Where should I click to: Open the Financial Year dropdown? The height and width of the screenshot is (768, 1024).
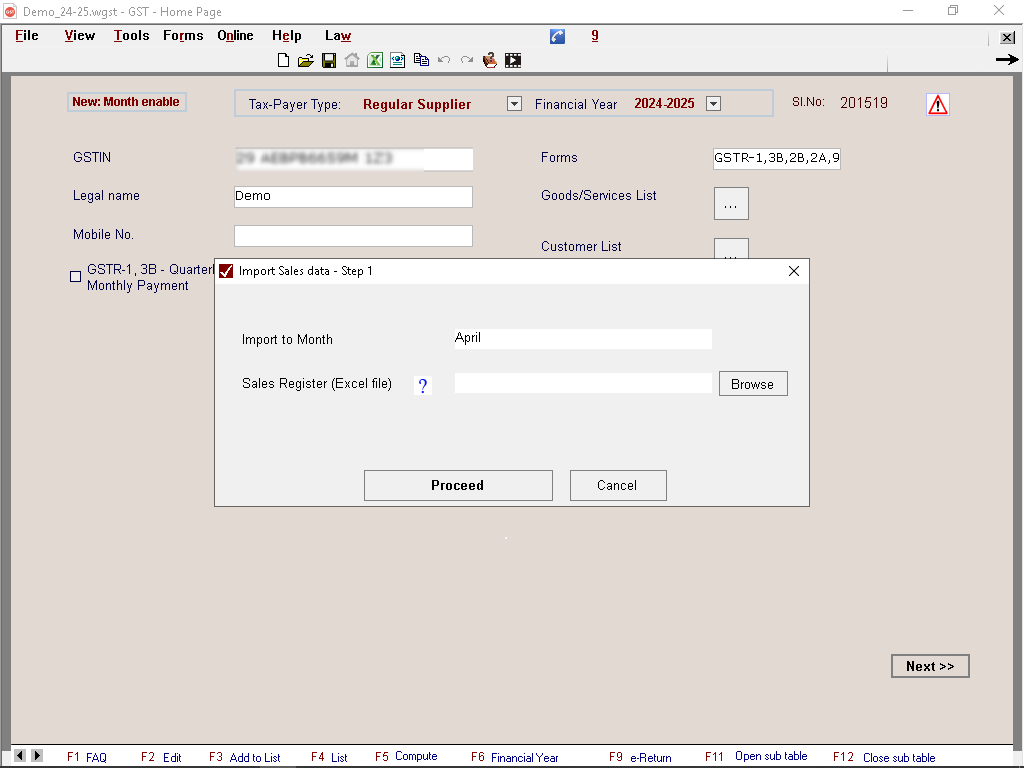click(713, 104)
